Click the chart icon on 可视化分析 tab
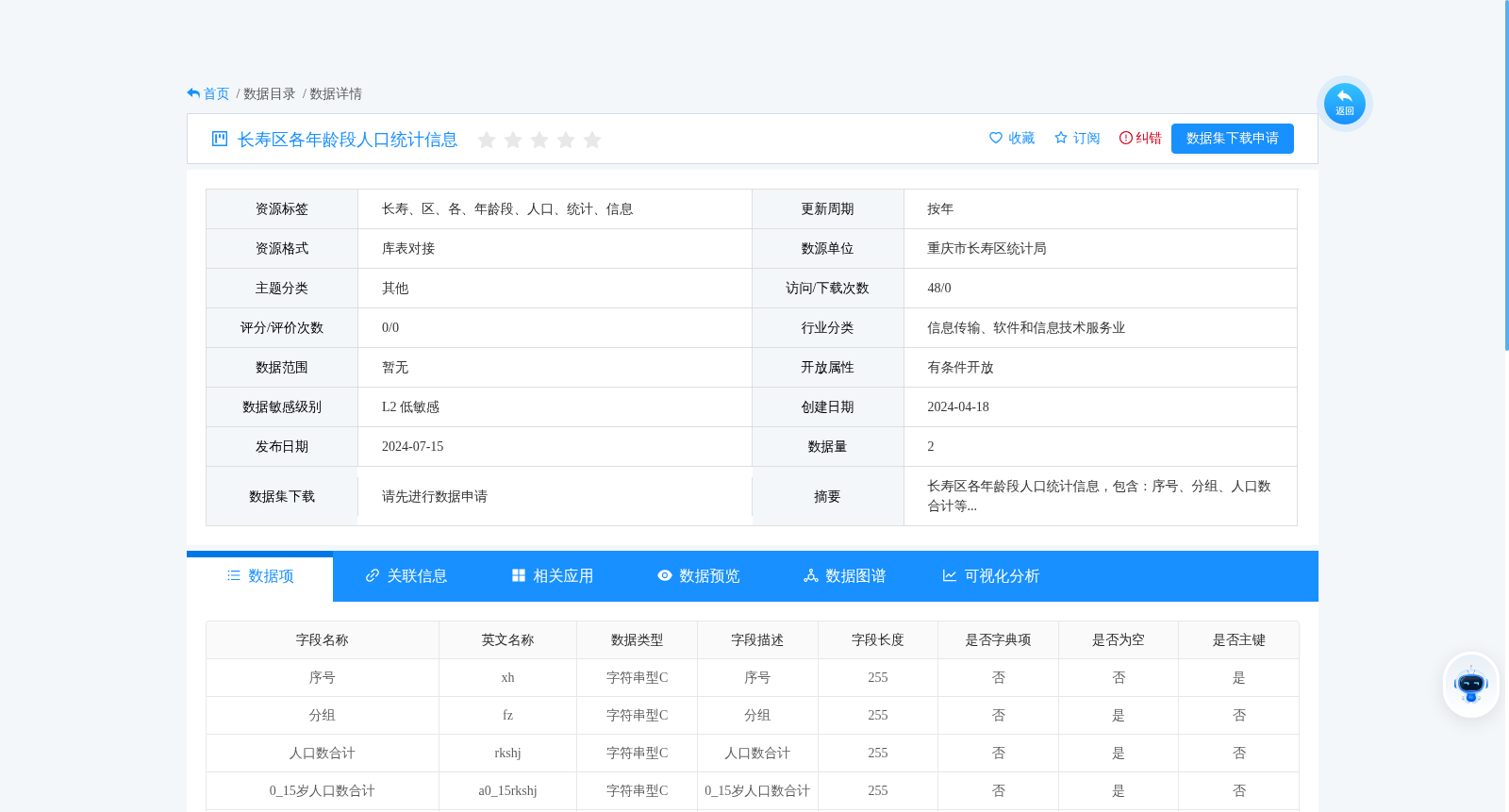1509x812 pixels. pos(950,575)
